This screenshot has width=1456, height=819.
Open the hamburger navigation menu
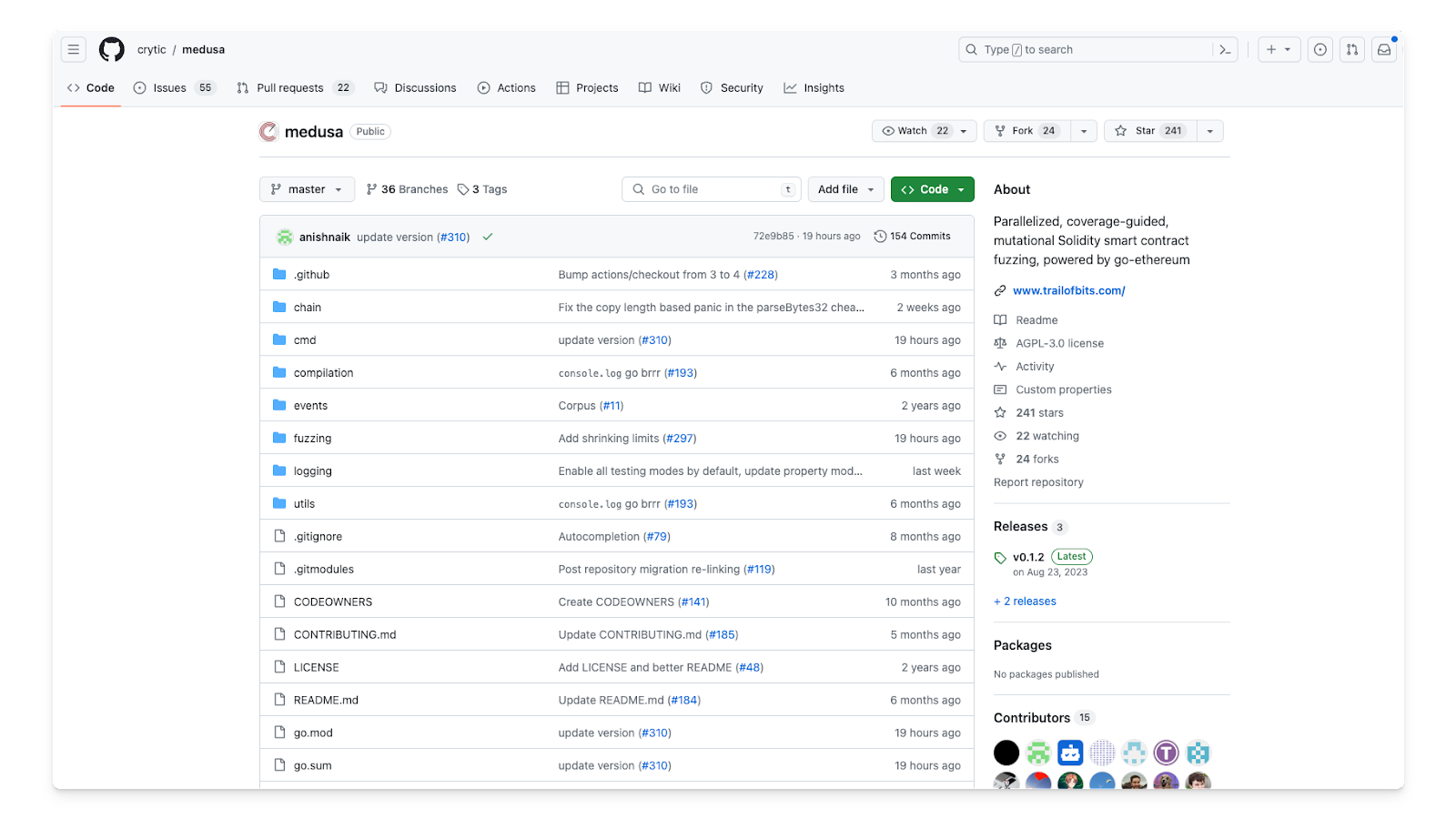point(73,49)
